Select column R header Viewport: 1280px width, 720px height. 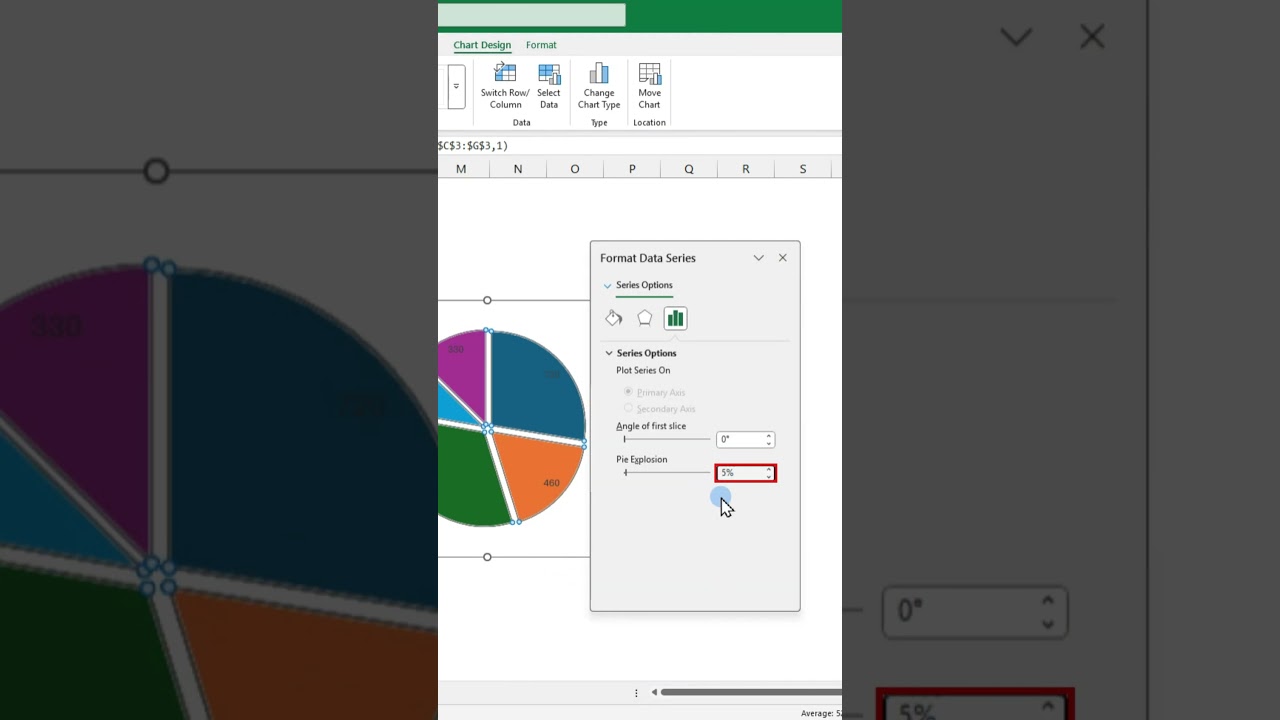pyautogui.click(x=746, y=169)
